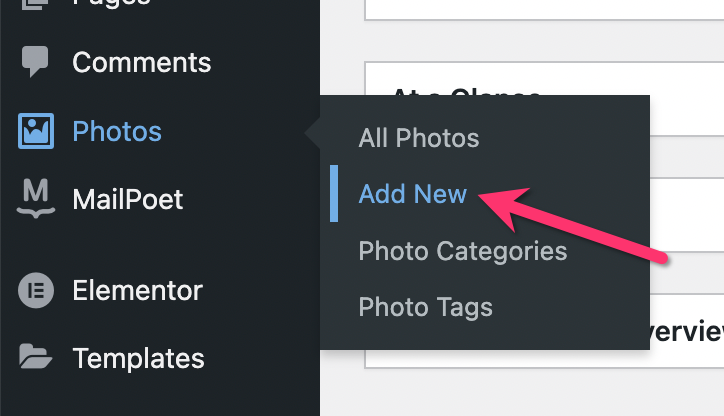724x416 pixels.
Task: Click the Comments speech bubble icon
Action: pyautogui.click(x=35, y=61)
